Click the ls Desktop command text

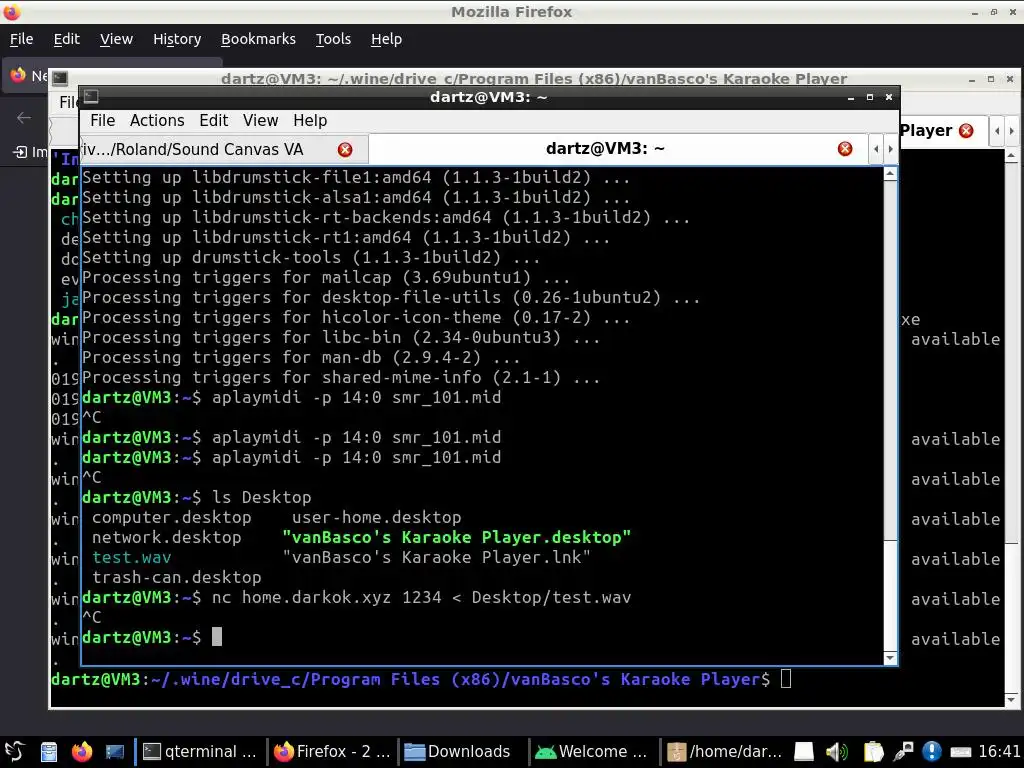(x=261, y=498)
